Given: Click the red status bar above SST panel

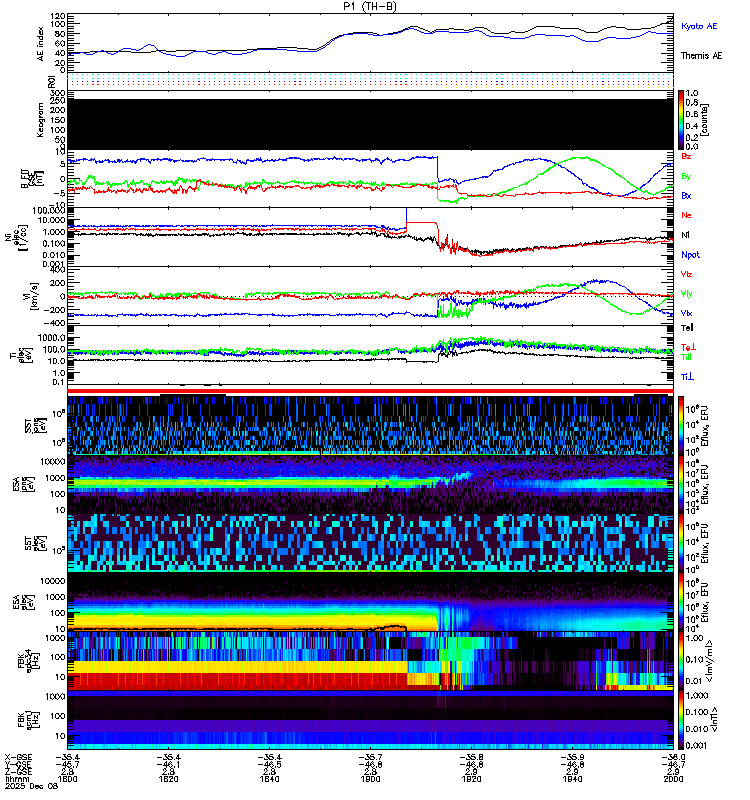Looking at the screenshot, I should (370, 391).
